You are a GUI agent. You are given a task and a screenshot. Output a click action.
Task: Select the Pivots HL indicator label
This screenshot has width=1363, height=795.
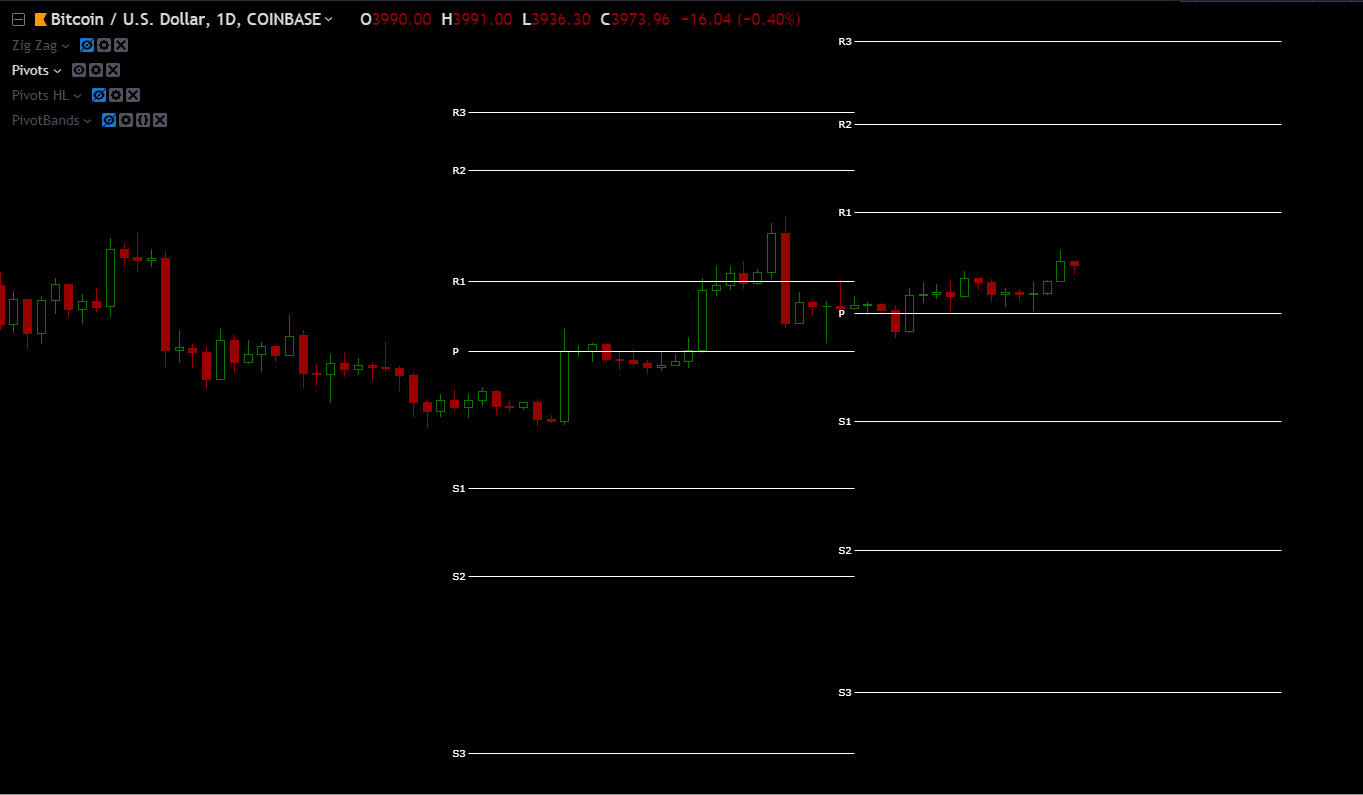pos(40,95)
